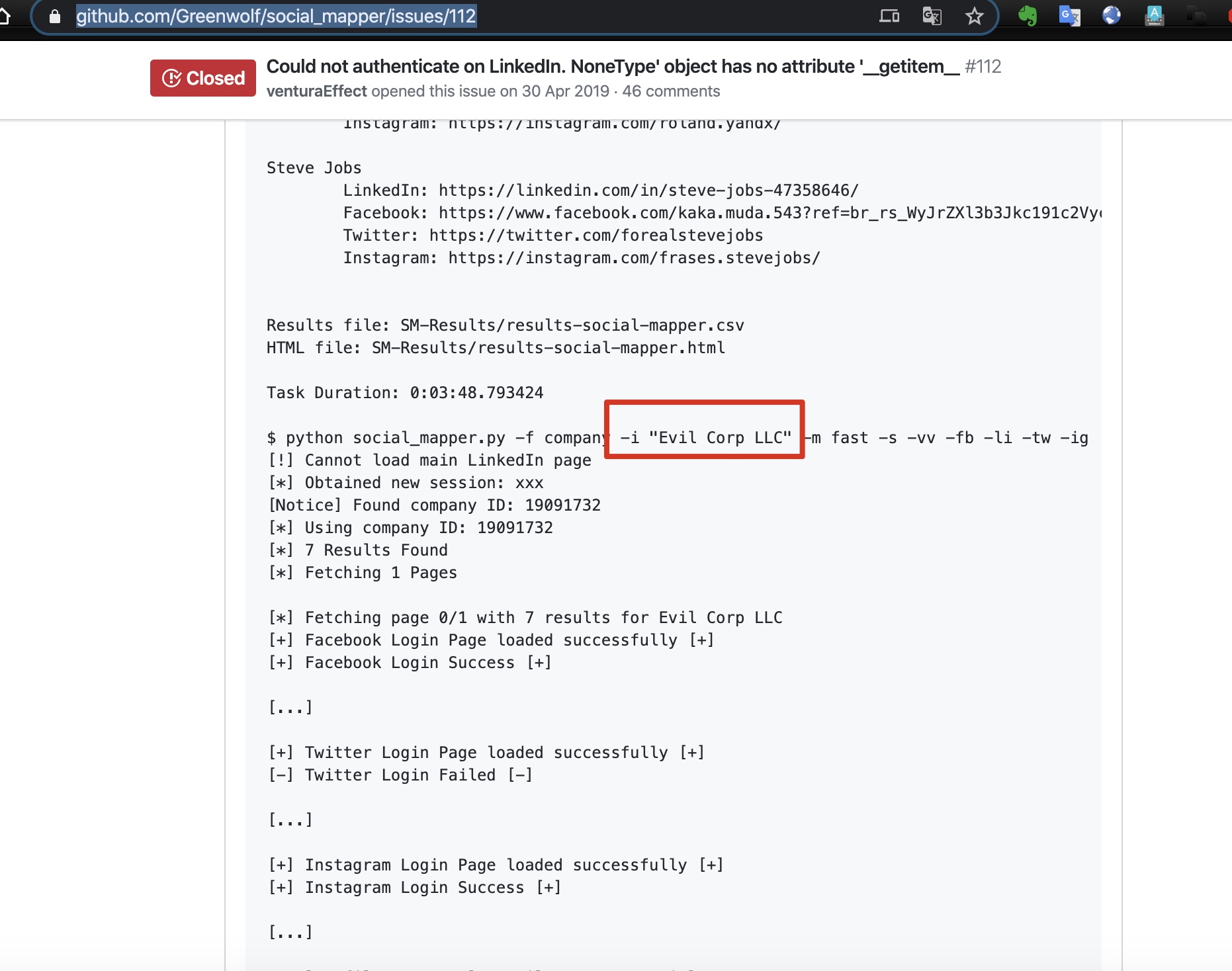Click the 'HTML file' results path line
This screenshot has width=1232, height=971.
click(496, 348)
